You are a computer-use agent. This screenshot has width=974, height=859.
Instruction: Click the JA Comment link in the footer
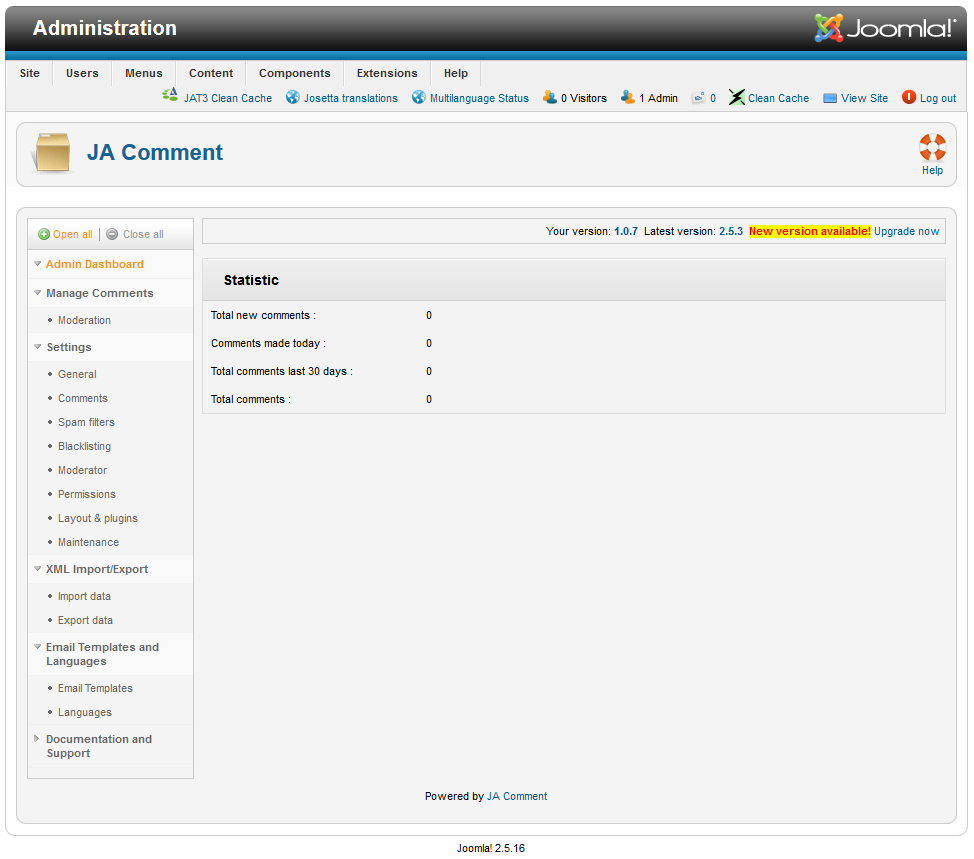pos(517,796)
